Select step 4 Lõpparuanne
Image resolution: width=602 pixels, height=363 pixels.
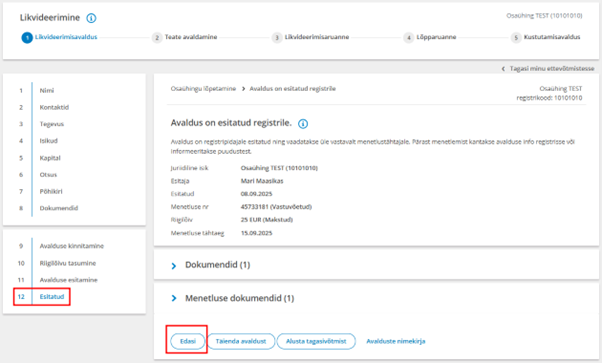point(430,37)
